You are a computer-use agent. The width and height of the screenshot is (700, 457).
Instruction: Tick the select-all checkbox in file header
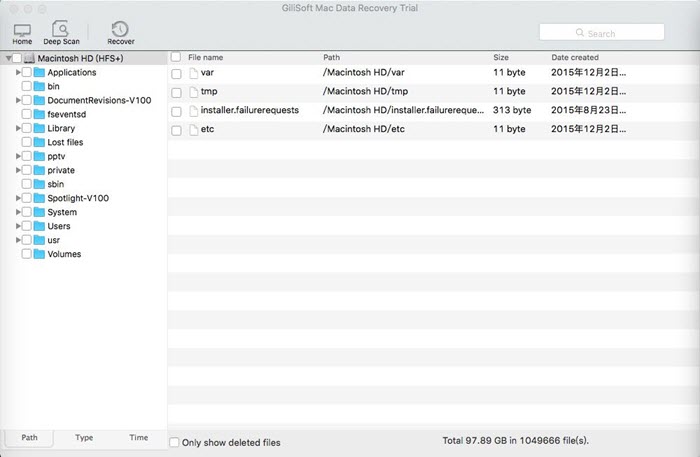176,58
